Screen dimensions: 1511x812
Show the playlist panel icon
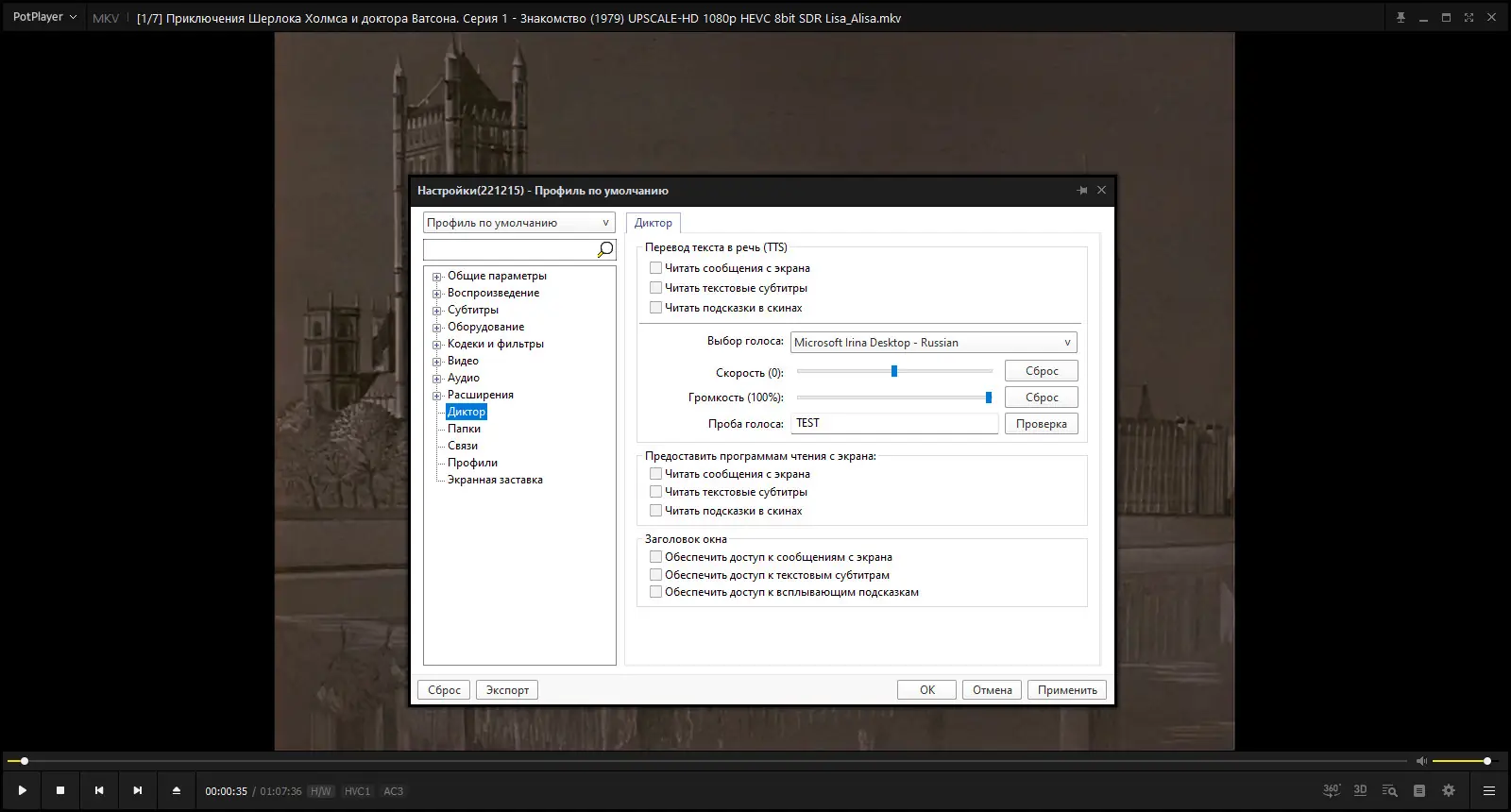pos(1419,790)
